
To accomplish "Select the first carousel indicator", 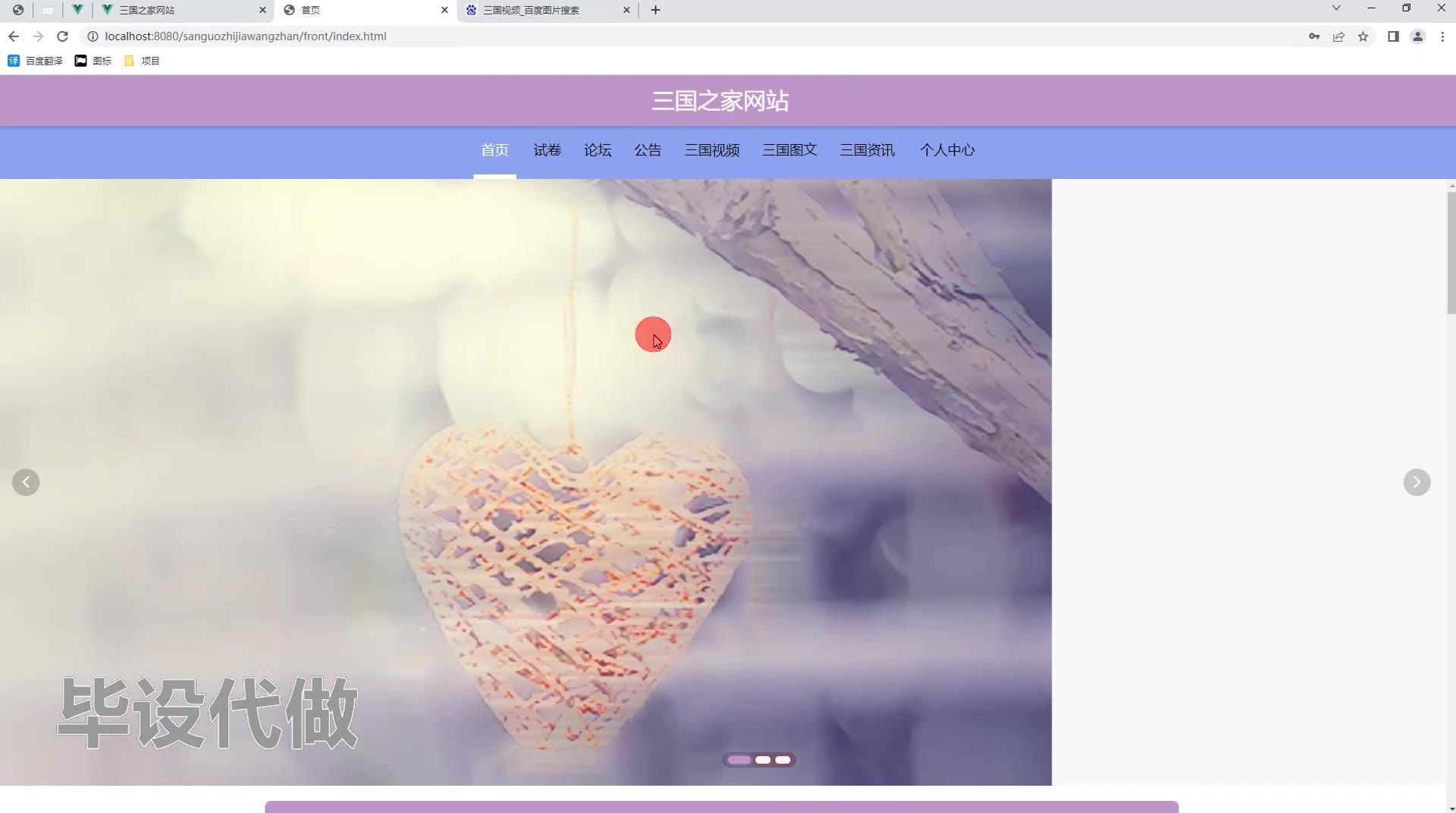I will (739, 760).
